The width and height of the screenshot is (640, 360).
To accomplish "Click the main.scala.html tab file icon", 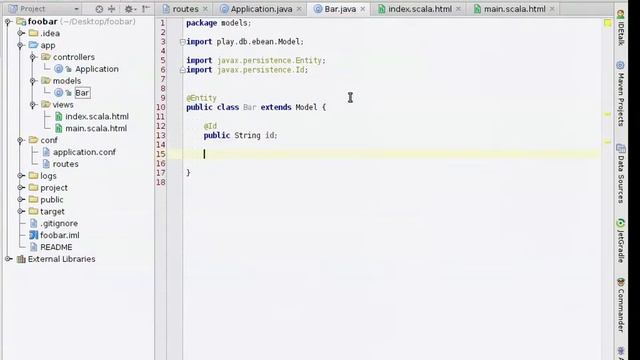I will pyautogui.click(x=477, y=9).
